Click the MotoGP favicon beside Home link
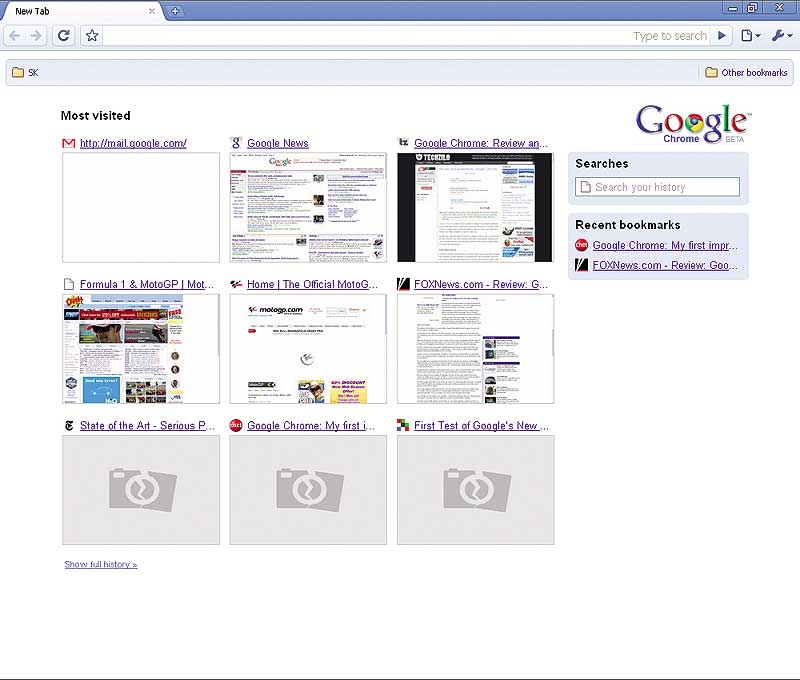This screenshot has height=680, width=800. coord(236,284)
